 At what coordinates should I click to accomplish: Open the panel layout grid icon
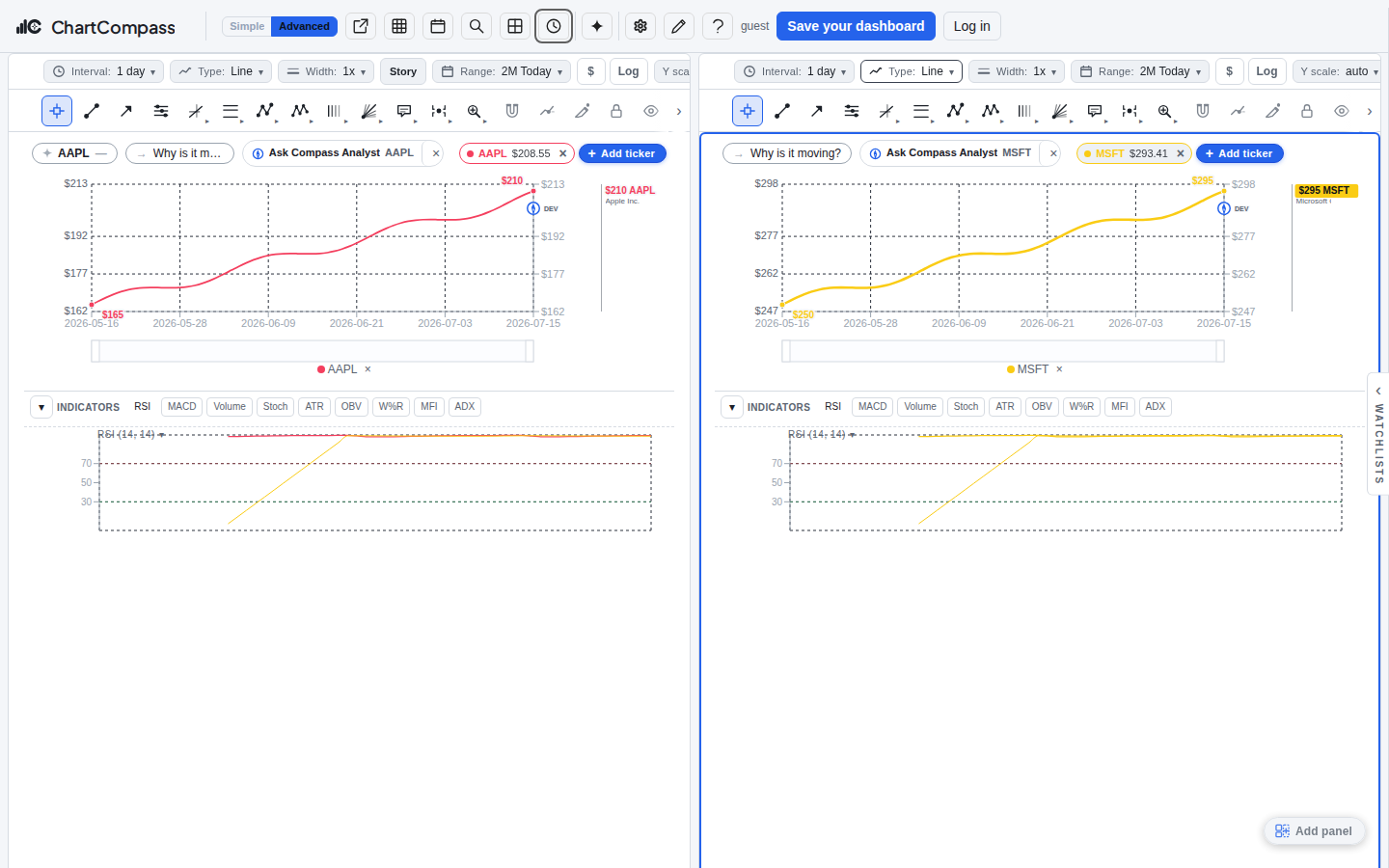click(x=515, y=26)
